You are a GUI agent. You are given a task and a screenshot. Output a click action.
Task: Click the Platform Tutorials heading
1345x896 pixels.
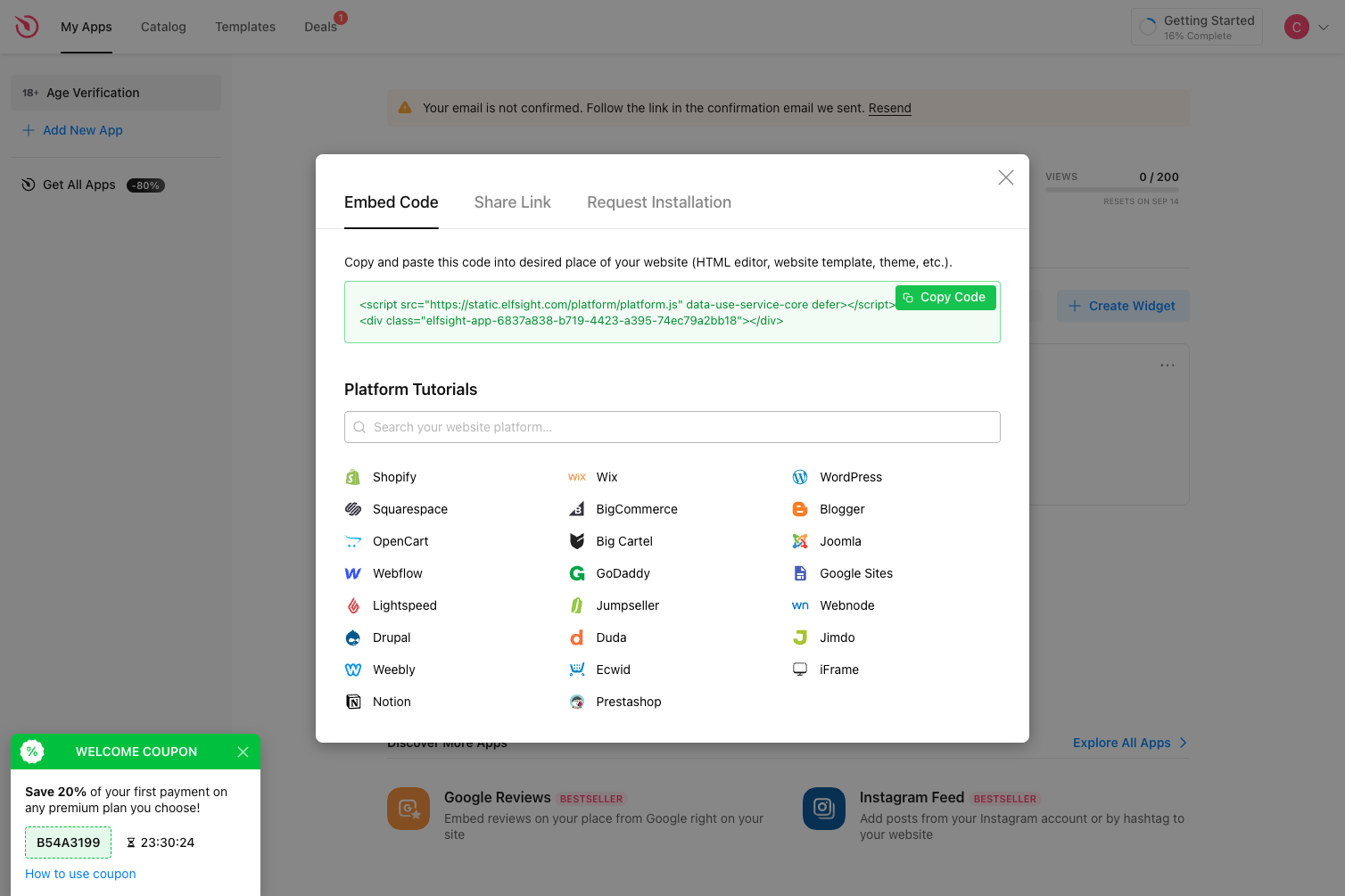click(410, 390)
